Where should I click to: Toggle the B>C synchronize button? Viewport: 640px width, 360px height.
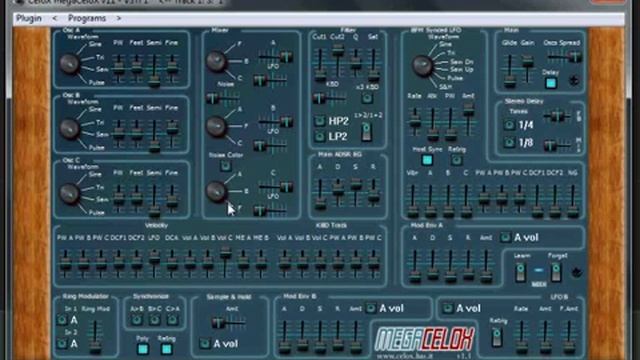point(154,320)
